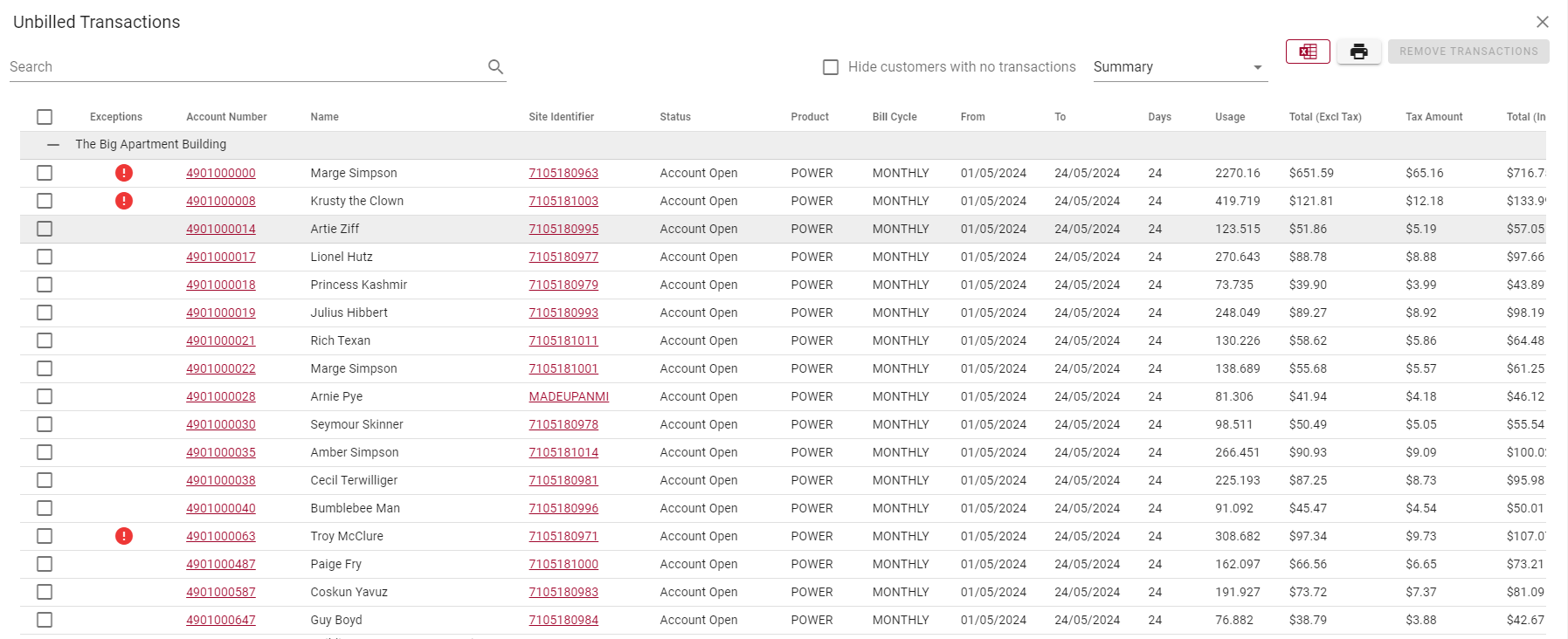Tick the select-all header checkbox
Viewport: 1568px width, 639px height.
click(45, 117)
